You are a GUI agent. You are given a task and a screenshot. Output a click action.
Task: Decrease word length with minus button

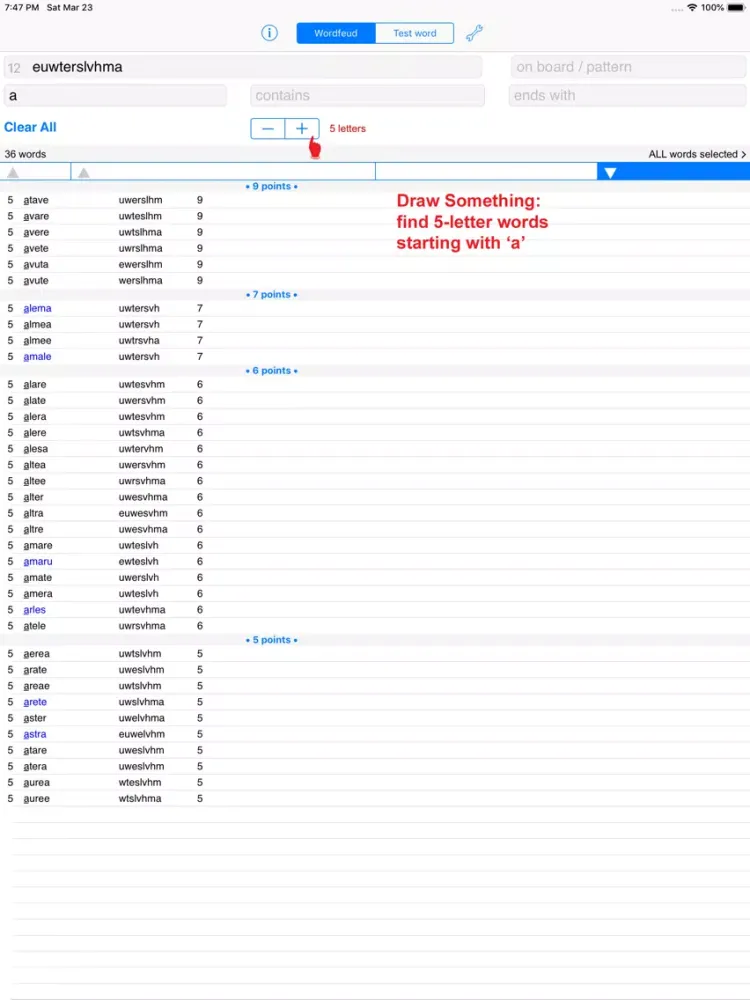pos(268,128)
